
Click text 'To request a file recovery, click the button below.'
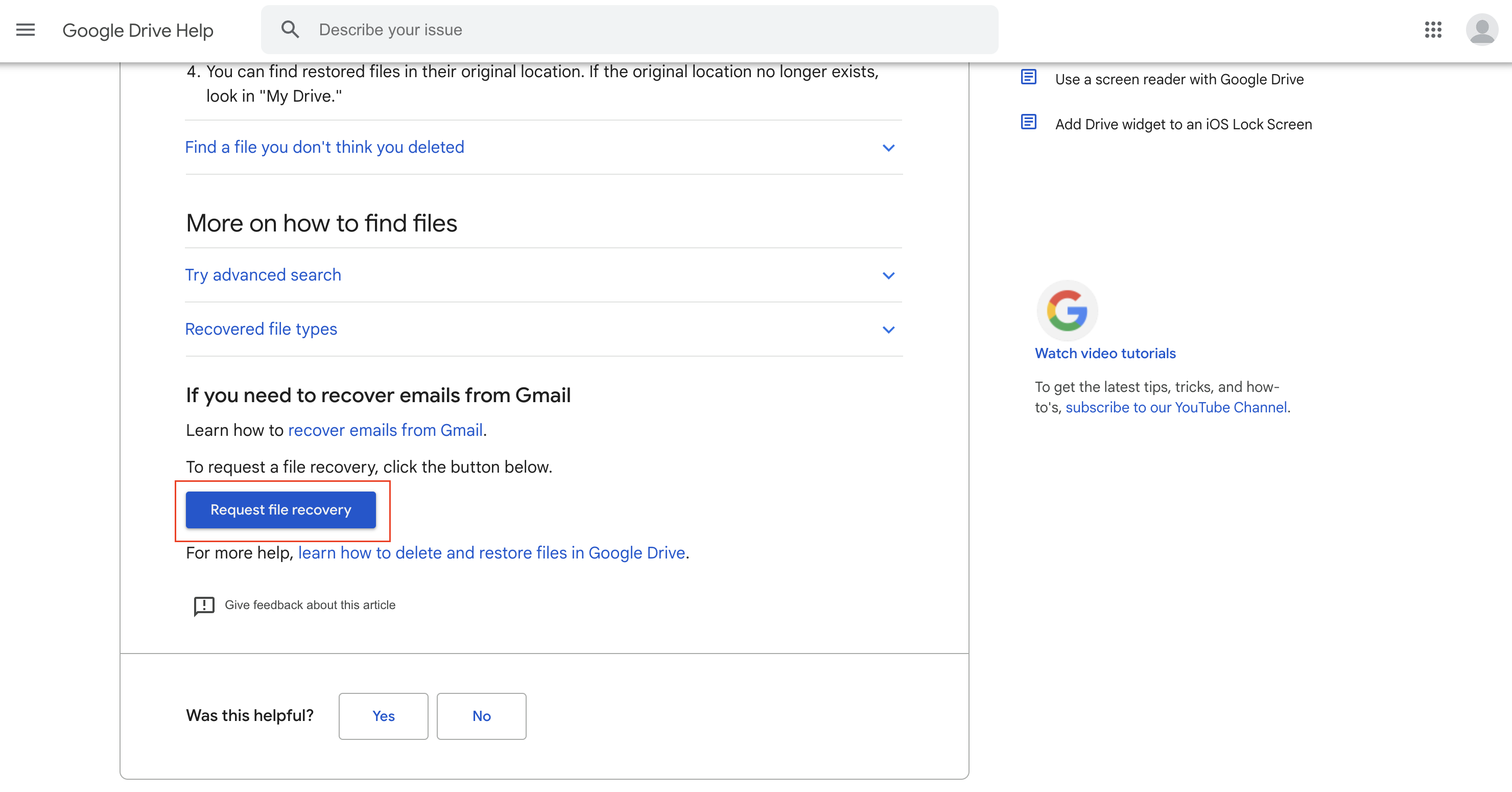369,468
